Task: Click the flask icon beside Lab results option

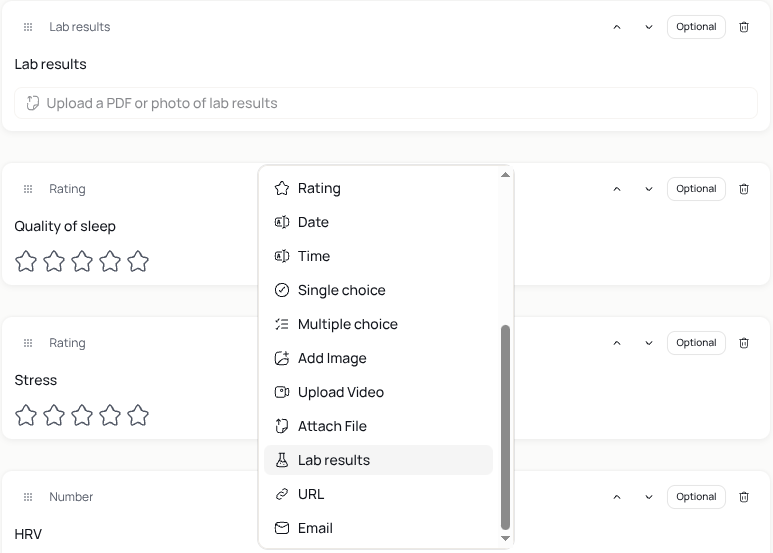Action: (282, 460)
